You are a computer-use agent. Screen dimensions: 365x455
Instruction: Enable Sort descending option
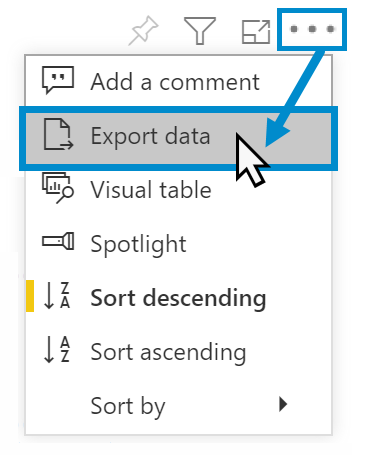(179, 297)
